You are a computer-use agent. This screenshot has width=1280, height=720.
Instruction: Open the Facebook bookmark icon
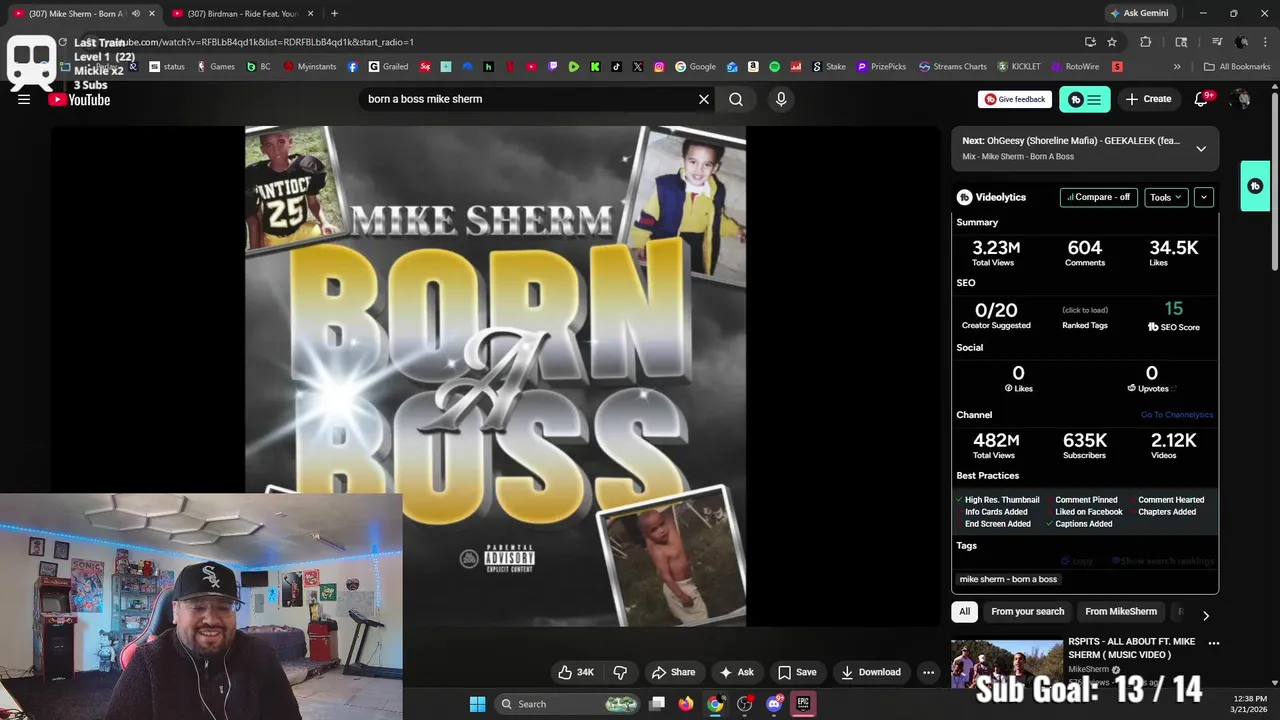pyautogui.click(x=353, y=67)
